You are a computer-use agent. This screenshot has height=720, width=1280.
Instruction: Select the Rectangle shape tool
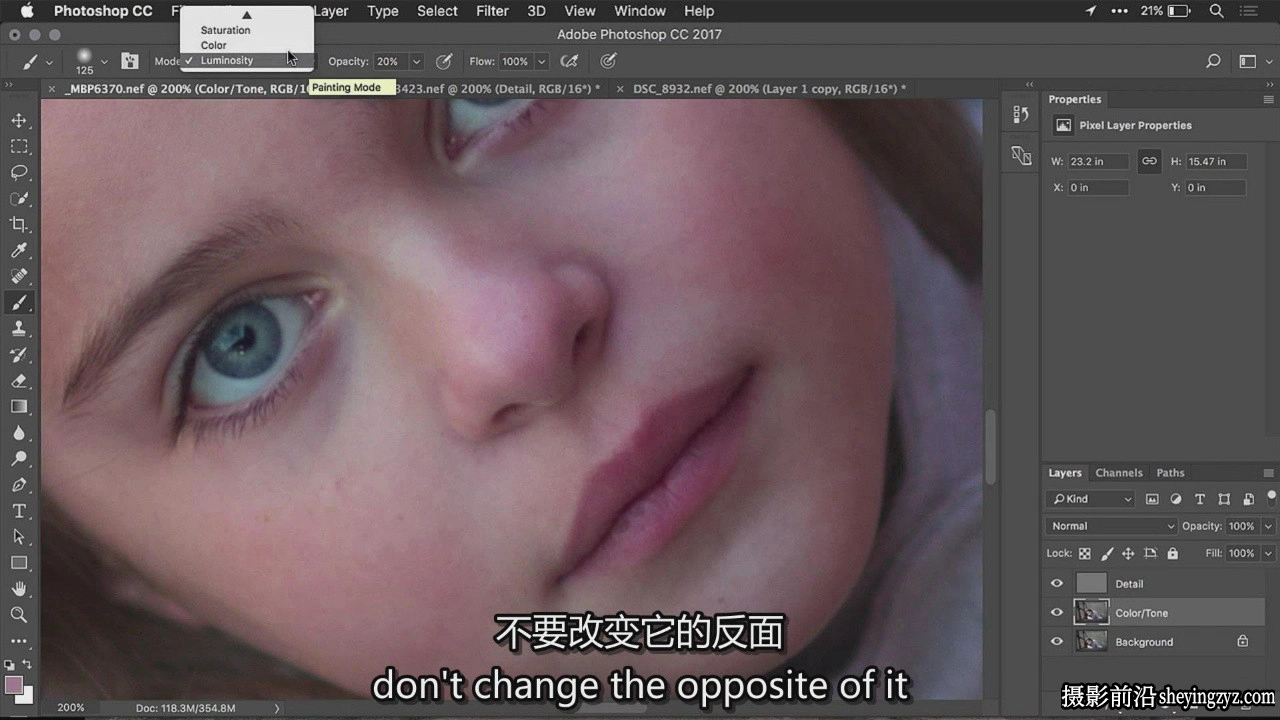tap(19, 563)
